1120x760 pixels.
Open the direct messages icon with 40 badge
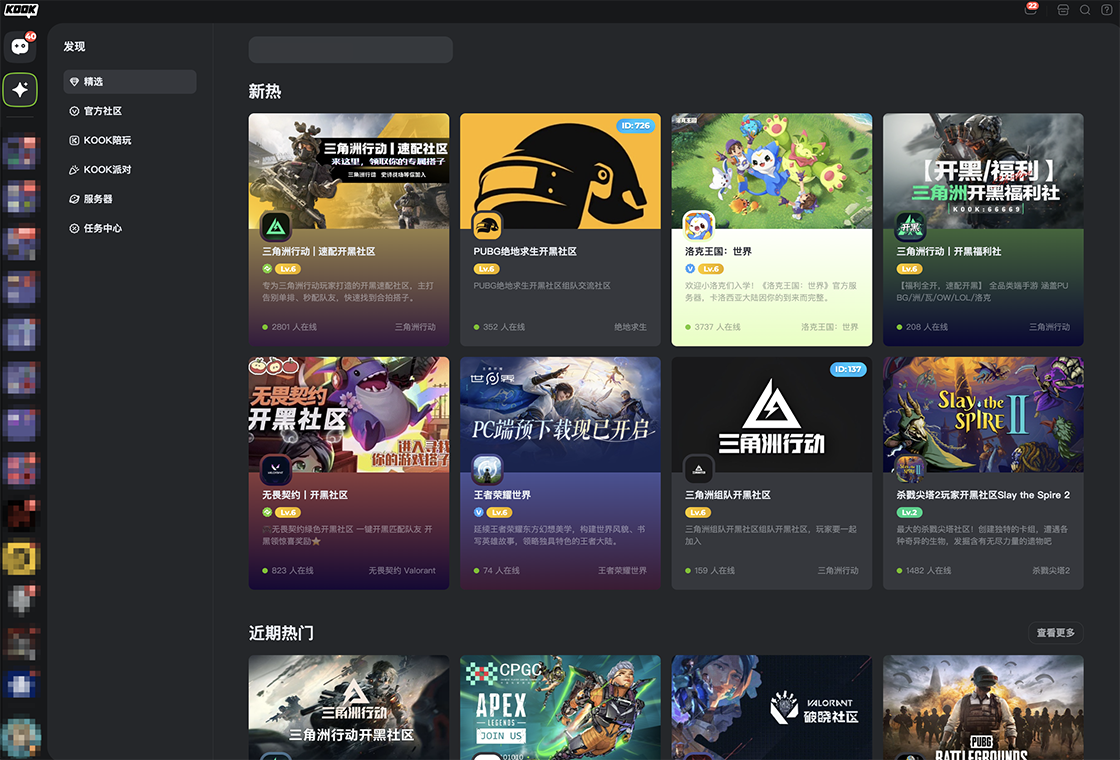coord(20,46)
